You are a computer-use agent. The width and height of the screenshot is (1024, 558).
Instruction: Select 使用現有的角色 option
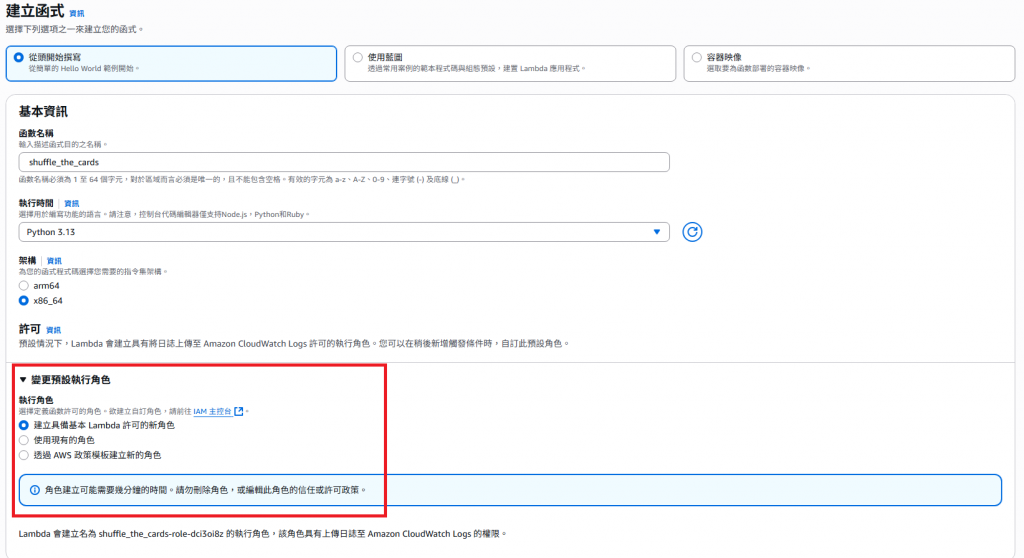click(x=24, y=440)
